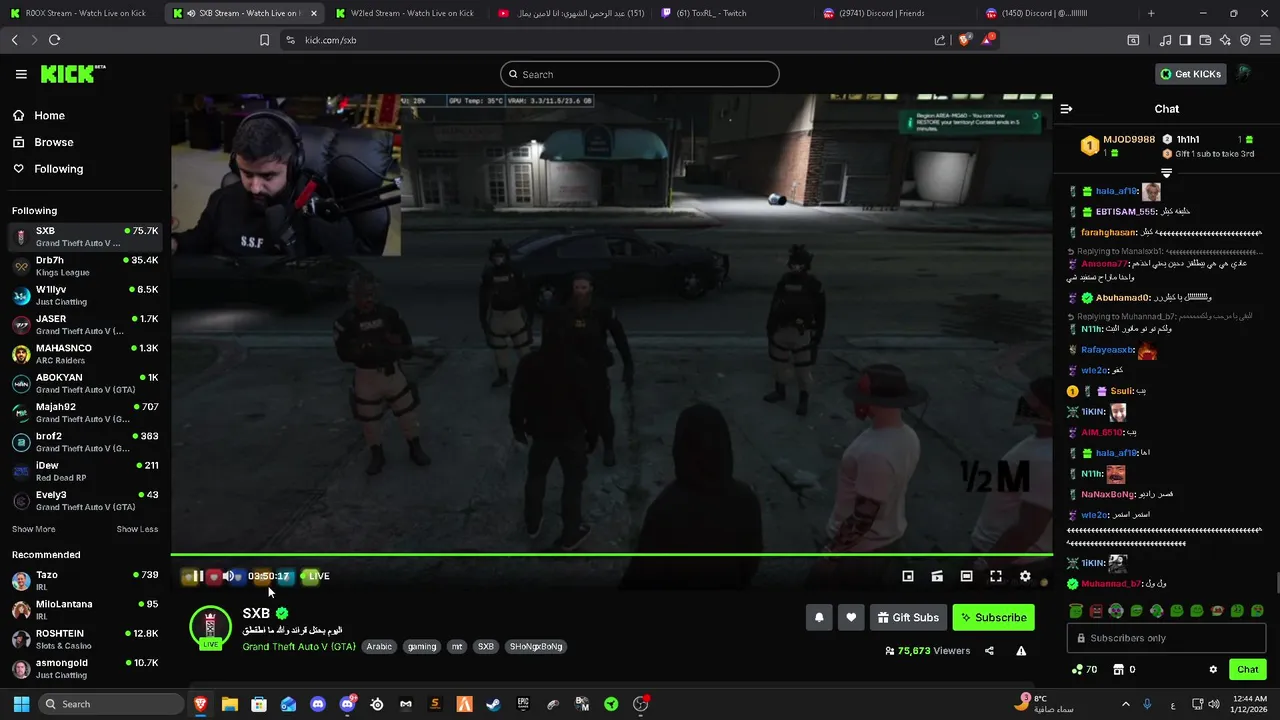Switch the player to theater mode
1280x720 pixels.
[x=966, y=576]
